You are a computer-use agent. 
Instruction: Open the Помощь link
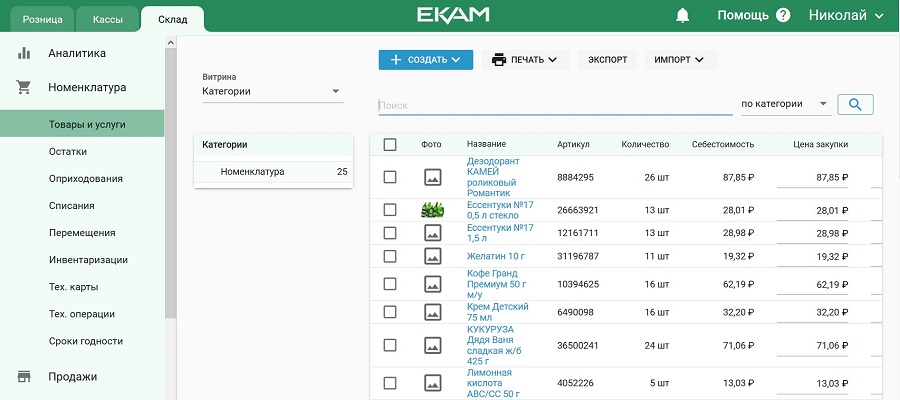point(743,15)
